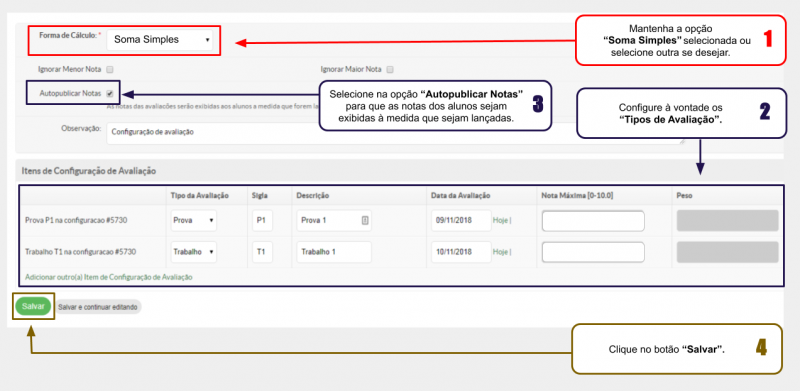Viewport: 800px width, 391px height.
Task: Click the Peso field for Trabalho T1
Action: pyautogui.click(x=727, y=252)
